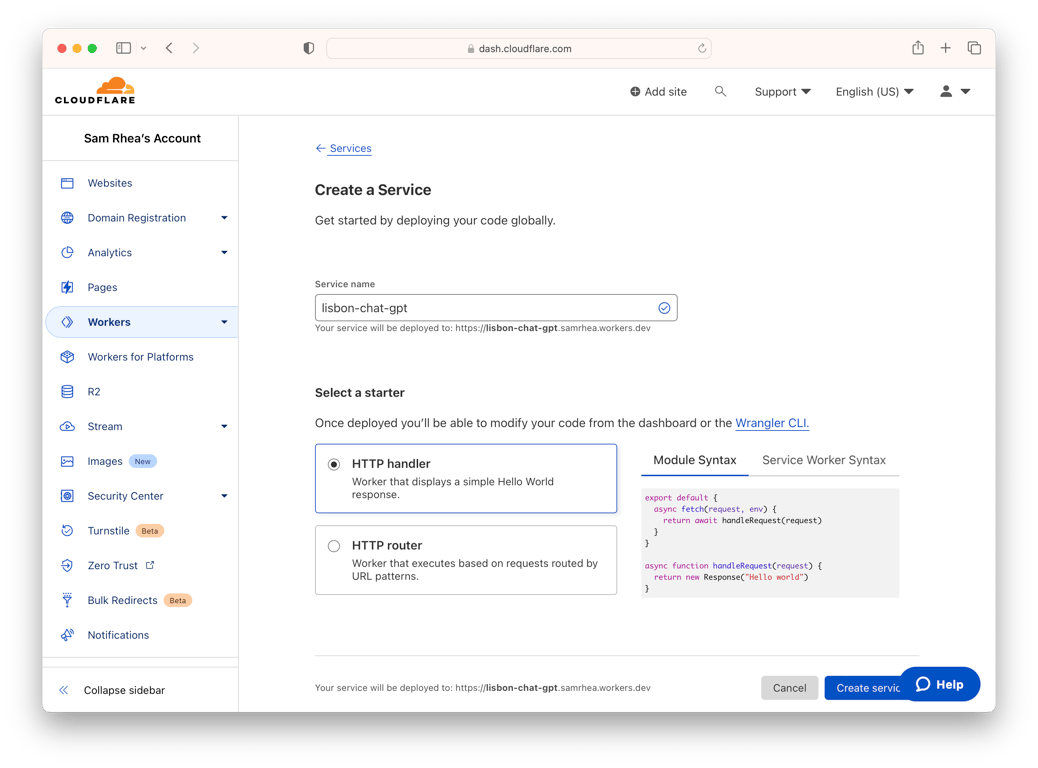Click the Notifications megaphone icon
1038x768 pixels.
[x=67, y=635]
